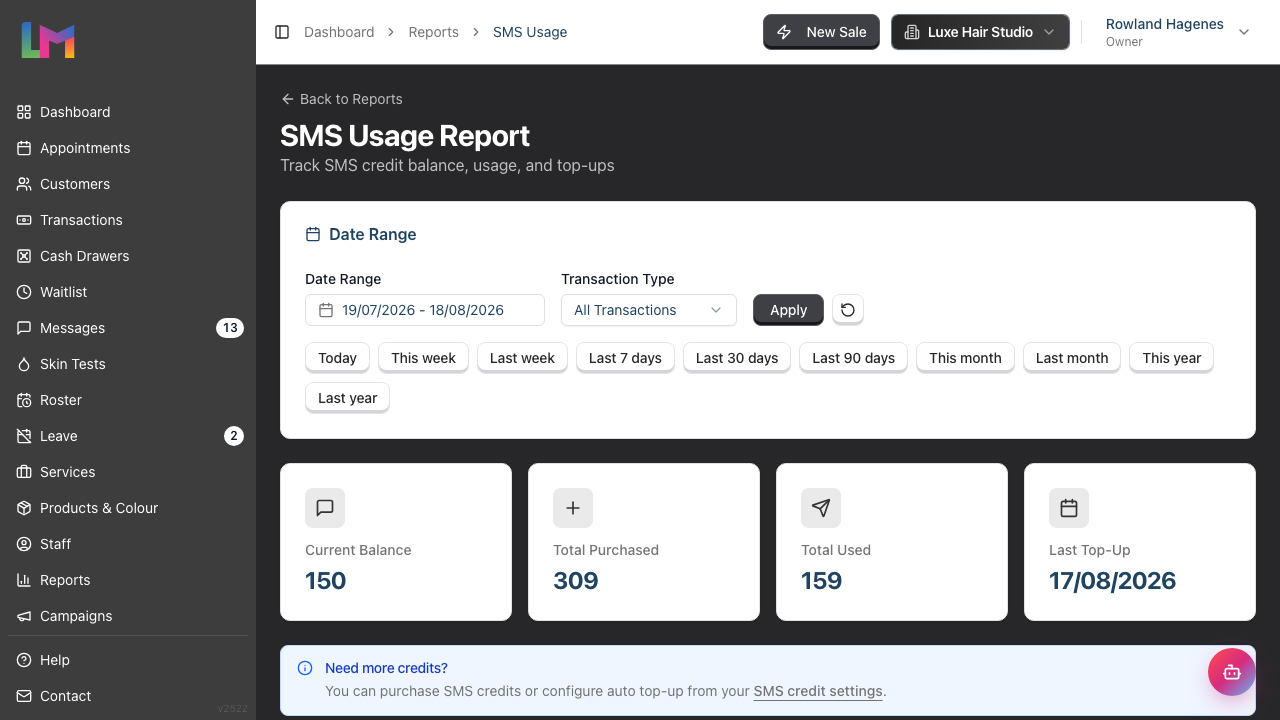Click the Last Top-Up date 17/08/2026
This screenshot has height=720, width=1280.
1112,581
